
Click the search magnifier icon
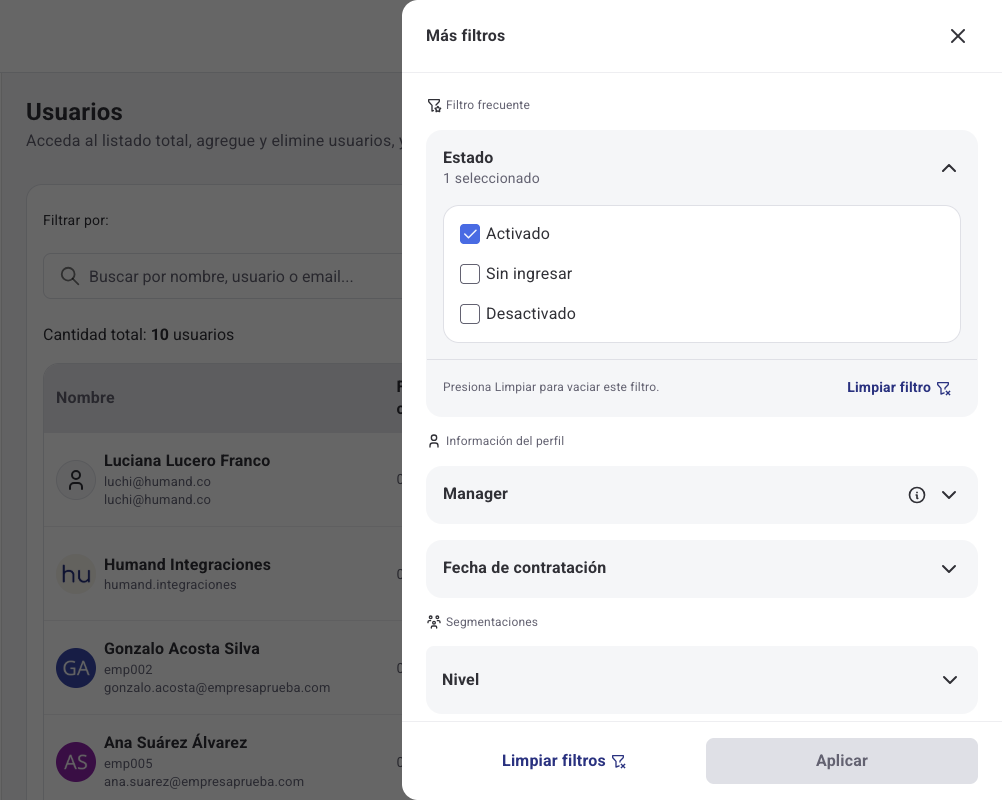(x=70, y=276)
